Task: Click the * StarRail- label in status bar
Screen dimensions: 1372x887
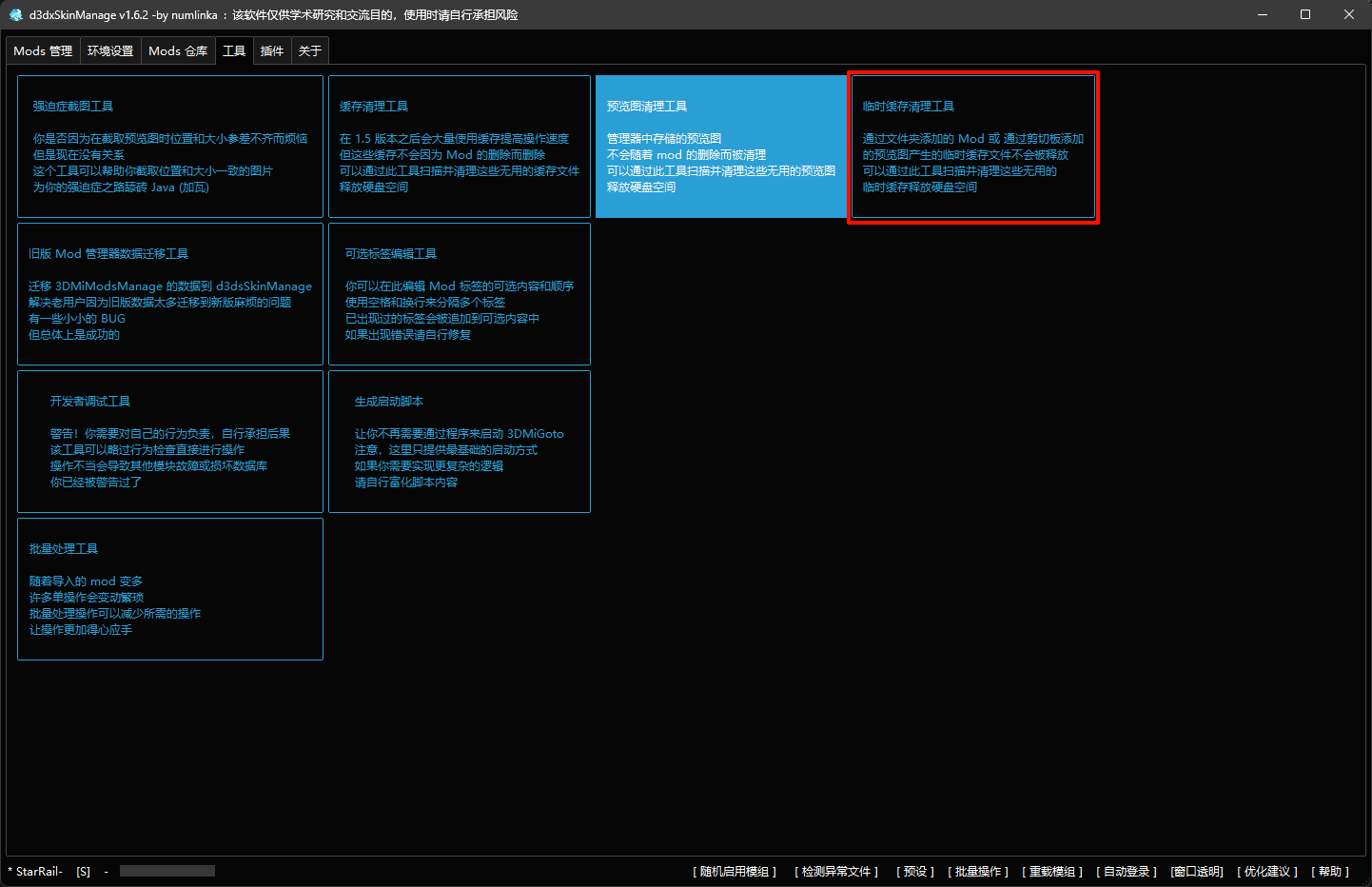Action: 35,872
